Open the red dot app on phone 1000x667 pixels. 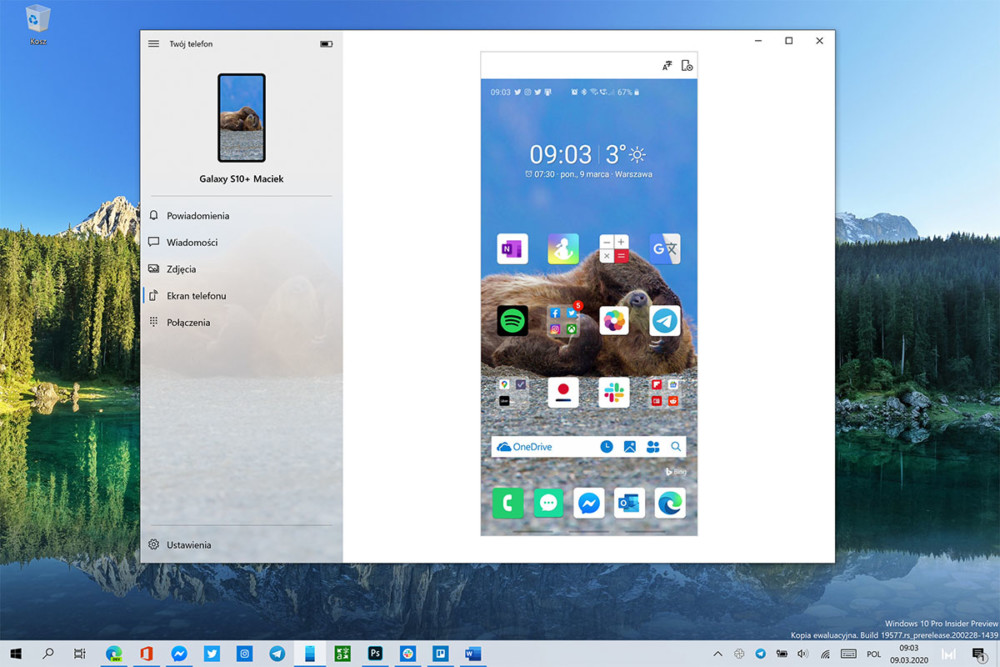(563, 392)
